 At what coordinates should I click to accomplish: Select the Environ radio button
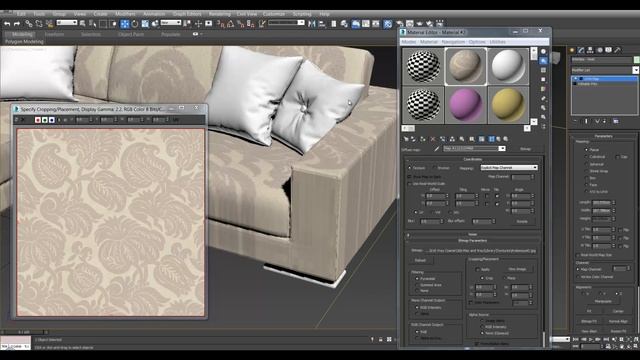coord(434,168)
